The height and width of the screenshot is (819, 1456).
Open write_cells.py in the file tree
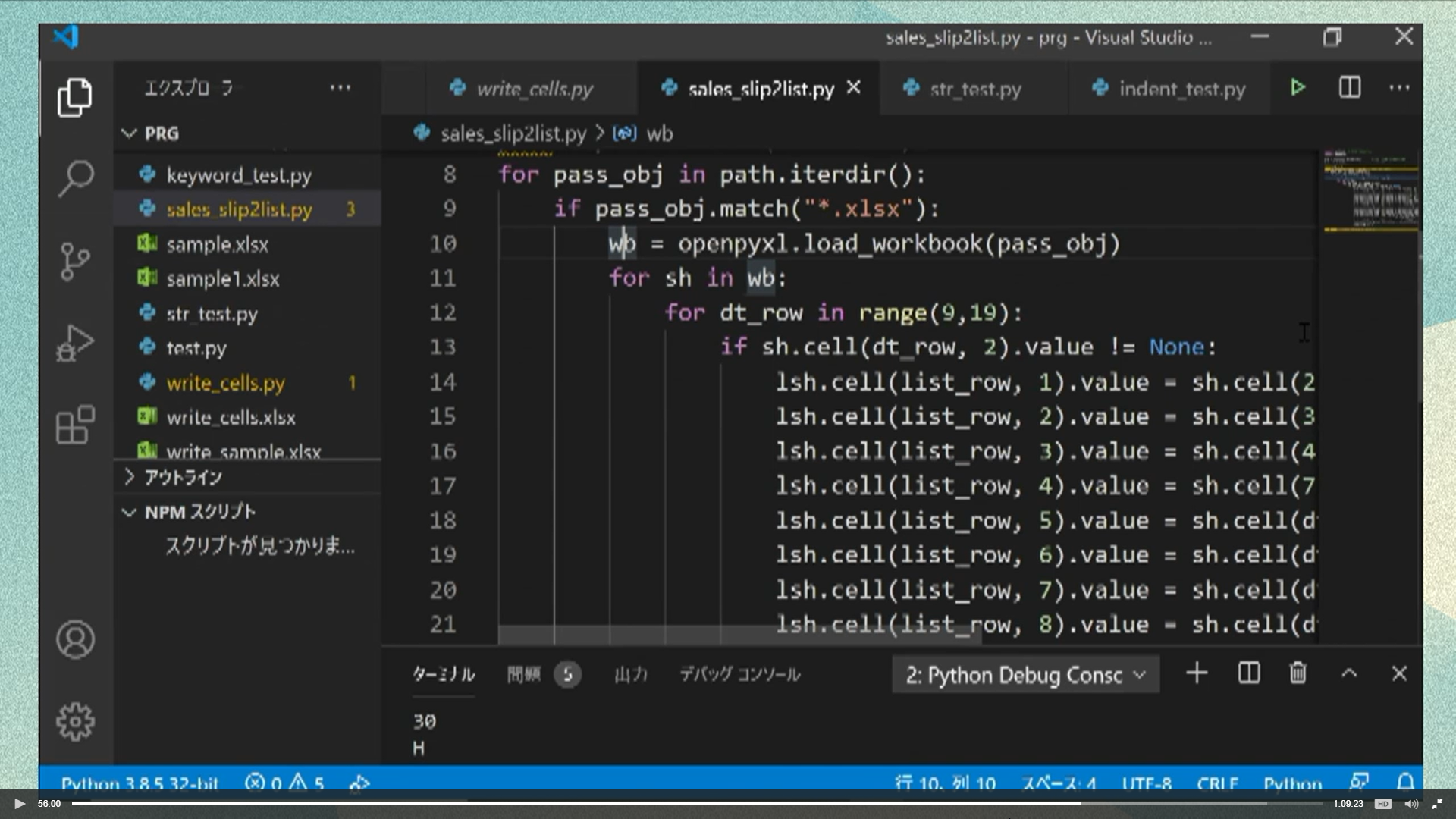click(247, 383)
